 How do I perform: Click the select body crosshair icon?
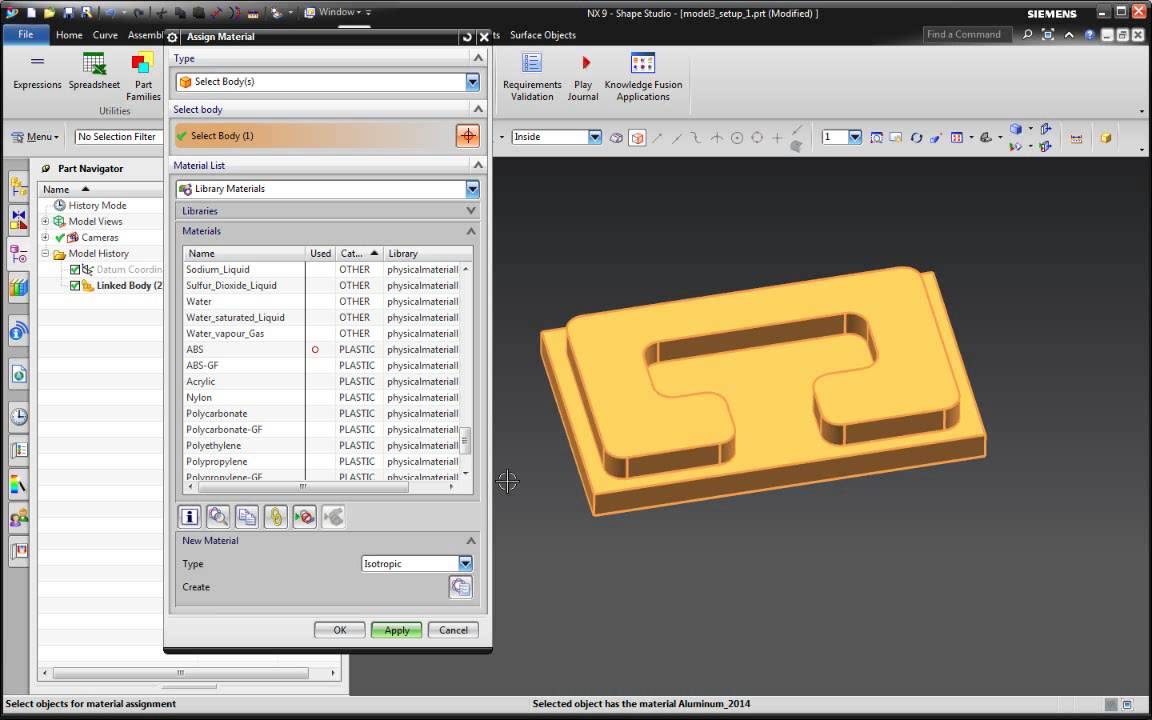click(467, 136)
